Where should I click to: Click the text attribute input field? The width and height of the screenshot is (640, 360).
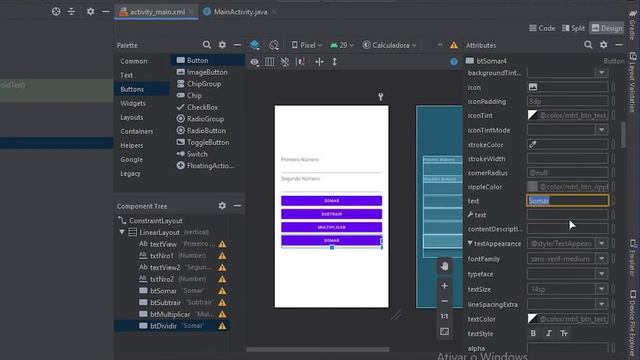click(567, 200)
